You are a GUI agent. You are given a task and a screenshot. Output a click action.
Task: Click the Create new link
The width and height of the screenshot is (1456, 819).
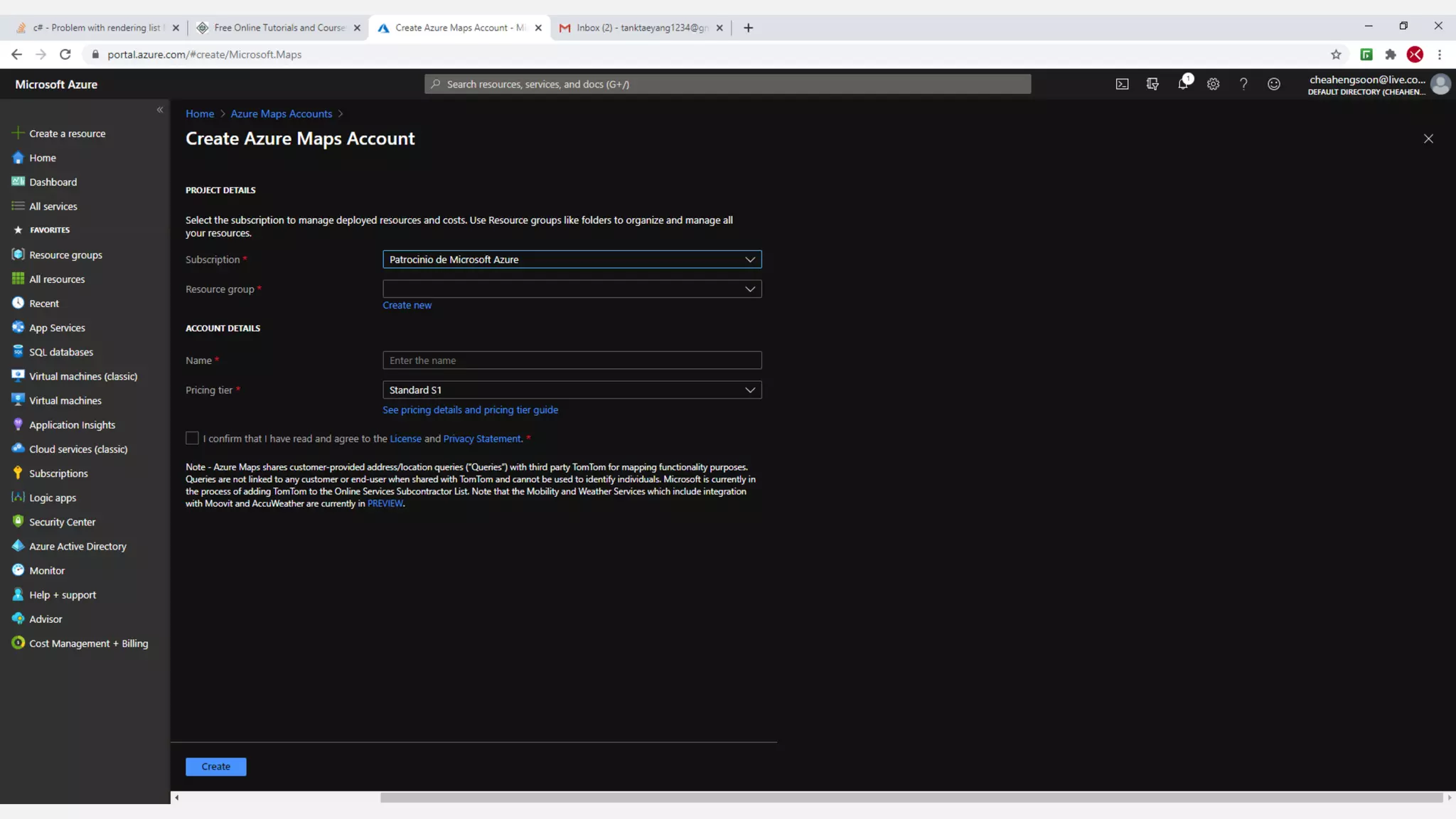click(407, 305)
